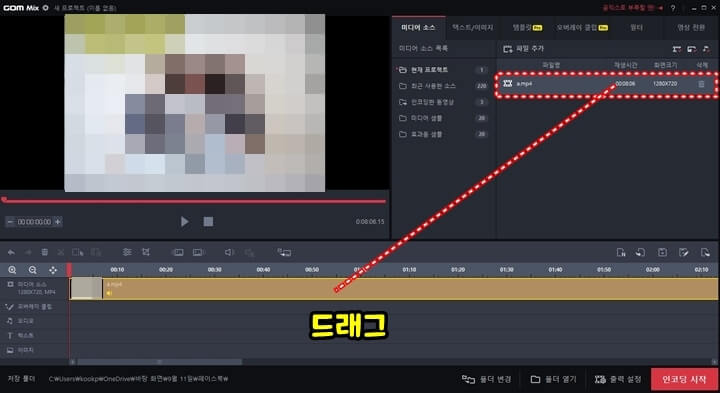Screen dimensions: 720x393
Task: Select the a.mp4 file row
Action: click(x=606, y=84)
